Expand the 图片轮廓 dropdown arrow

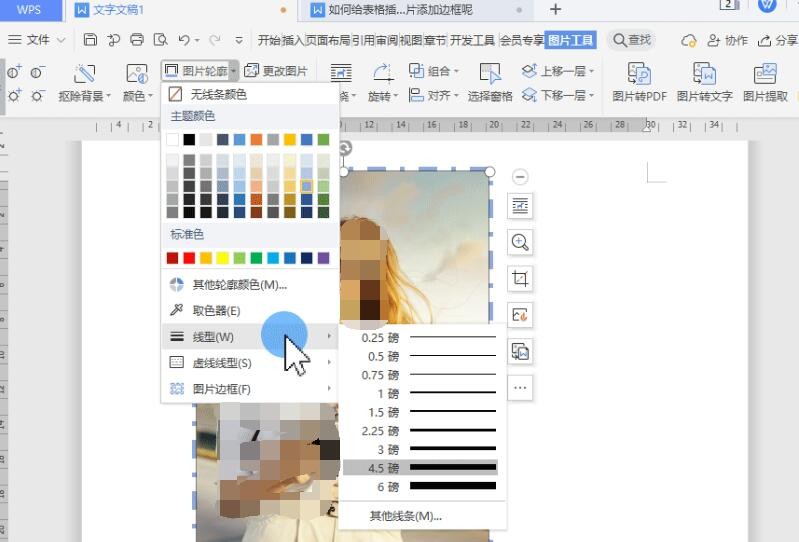coord(233,71)
